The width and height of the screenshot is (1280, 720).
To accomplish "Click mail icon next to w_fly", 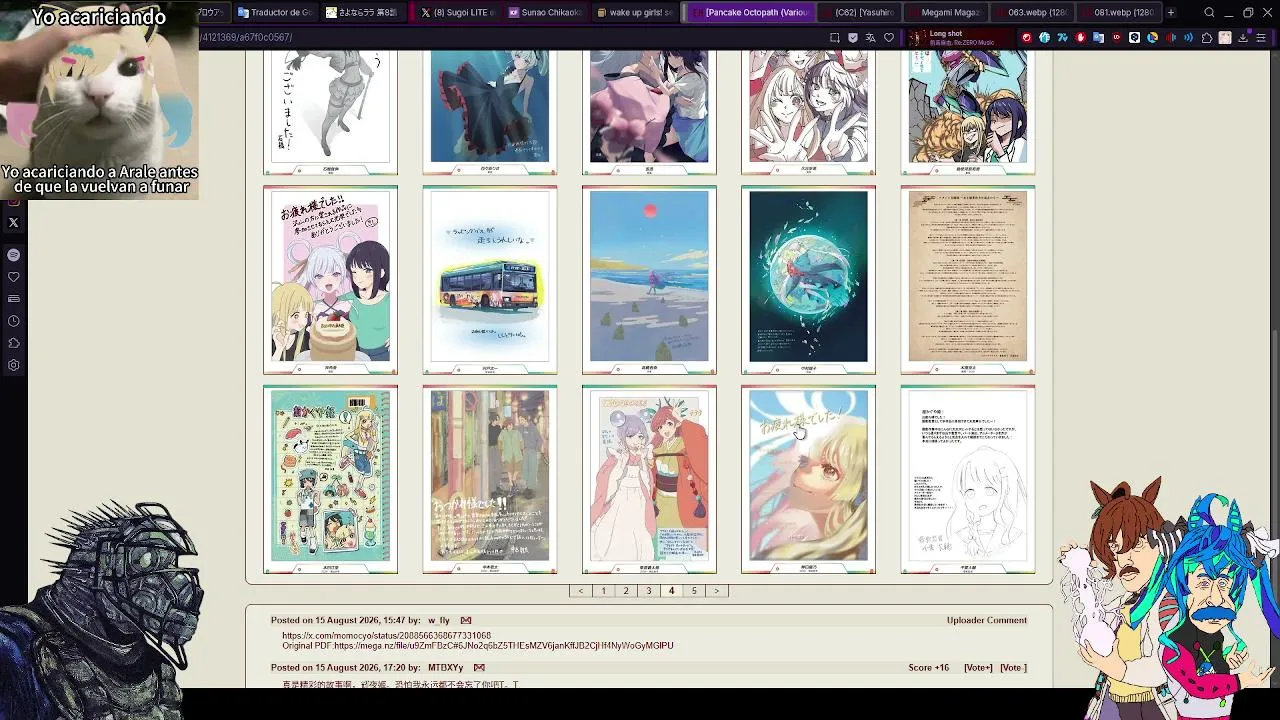I will 466,621.
